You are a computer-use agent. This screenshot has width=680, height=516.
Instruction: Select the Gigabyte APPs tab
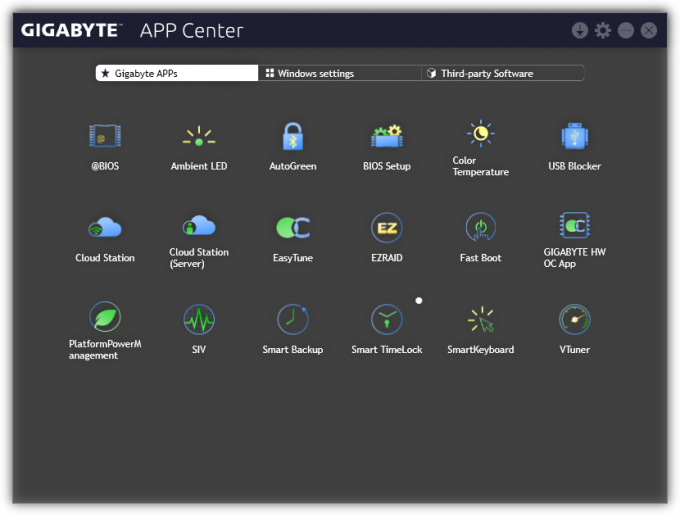(177, 73)
